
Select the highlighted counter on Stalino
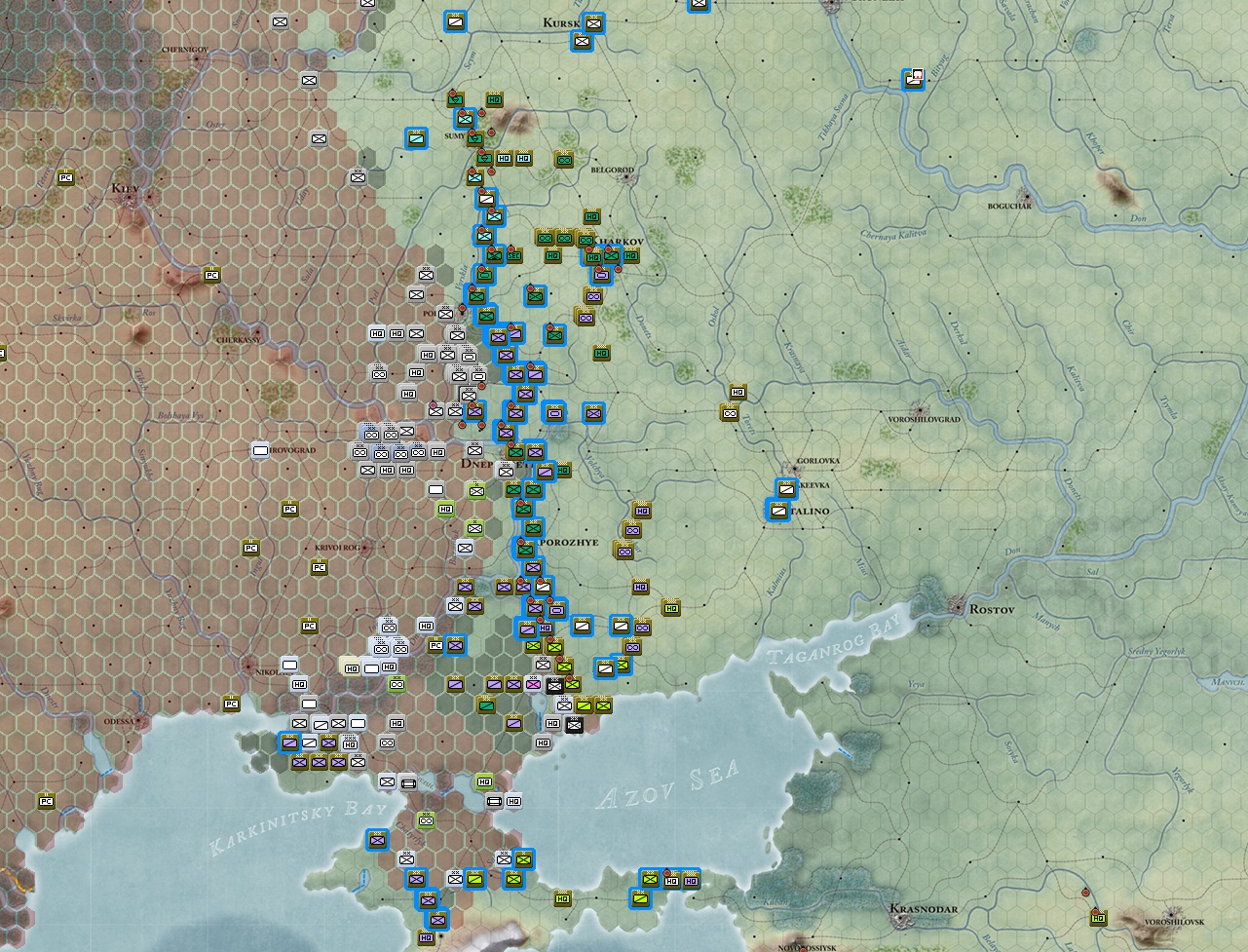[x=777, y=510]
